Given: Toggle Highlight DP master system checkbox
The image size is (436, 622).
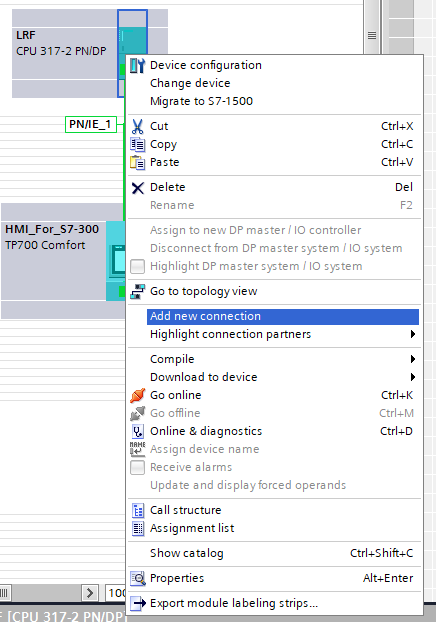Looking at the screenshot, I should click(x=137, y=266).
